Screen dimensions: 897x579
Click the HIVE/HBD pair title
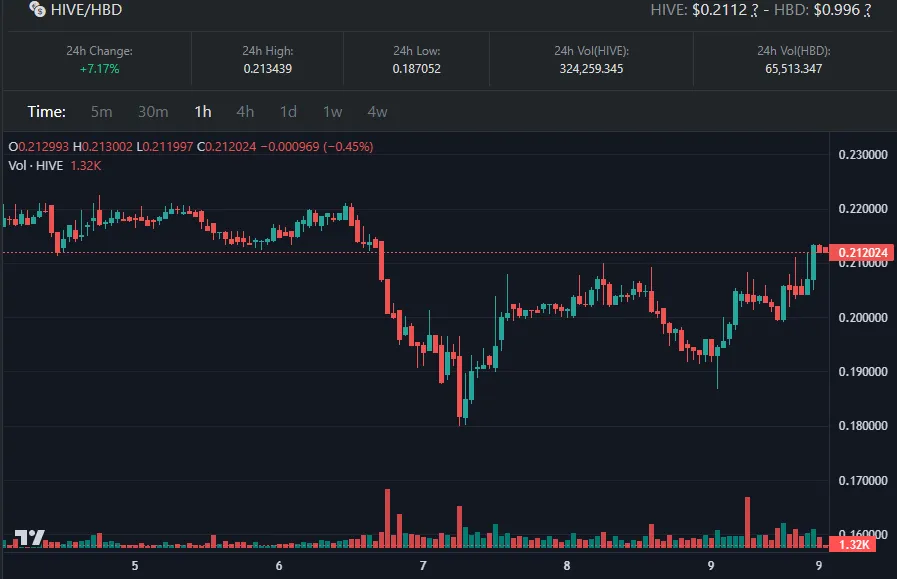click(x=86, y=10)
